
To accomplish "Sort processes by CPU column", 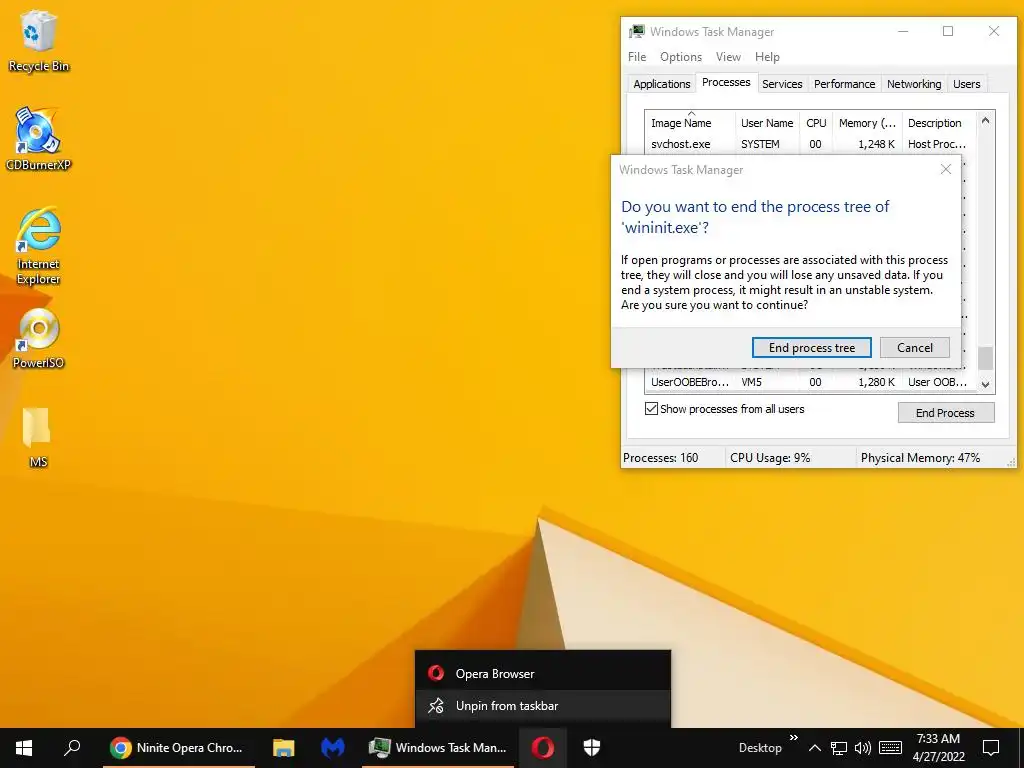I will (x=816, y=123).
